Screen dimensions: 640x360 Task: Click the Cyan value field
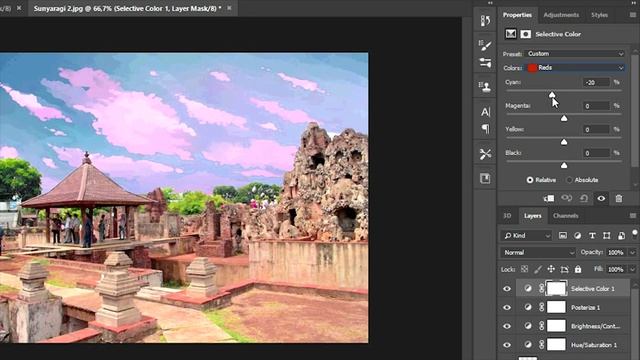596,82
